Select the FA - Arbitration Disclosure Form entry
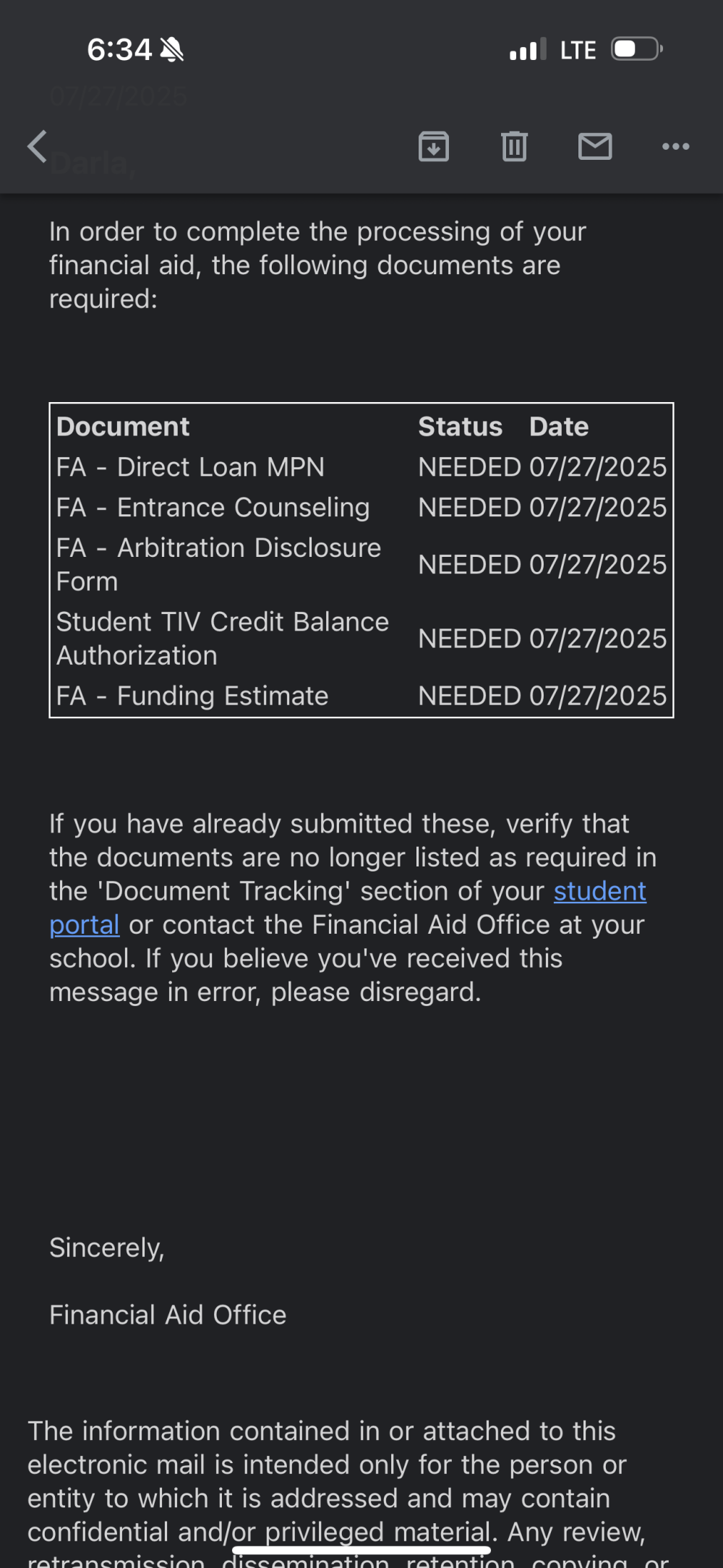 coord(361,565)
